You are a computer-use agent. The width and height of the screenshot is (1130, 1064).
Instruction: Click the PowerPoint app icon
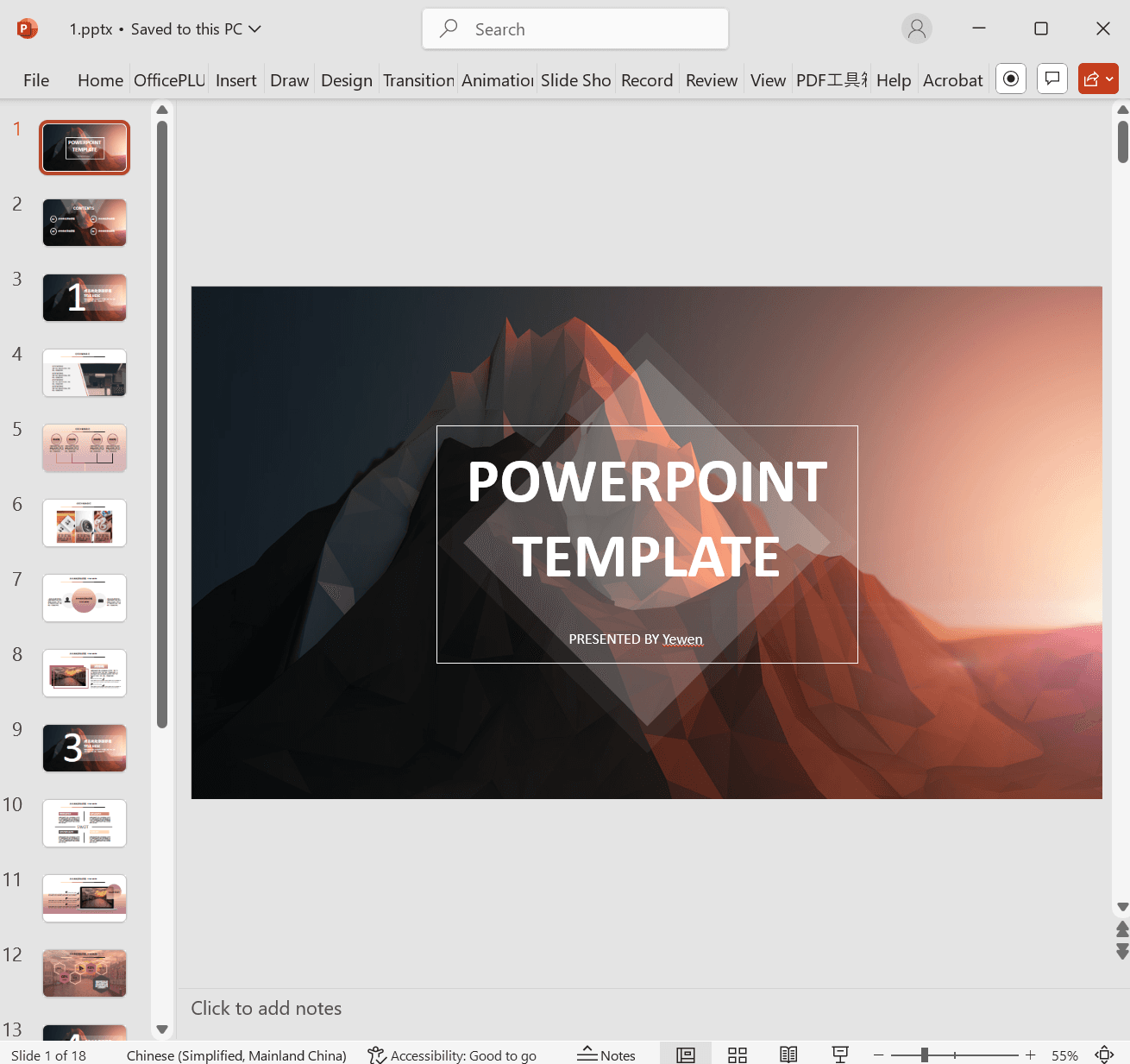point(27,28)
